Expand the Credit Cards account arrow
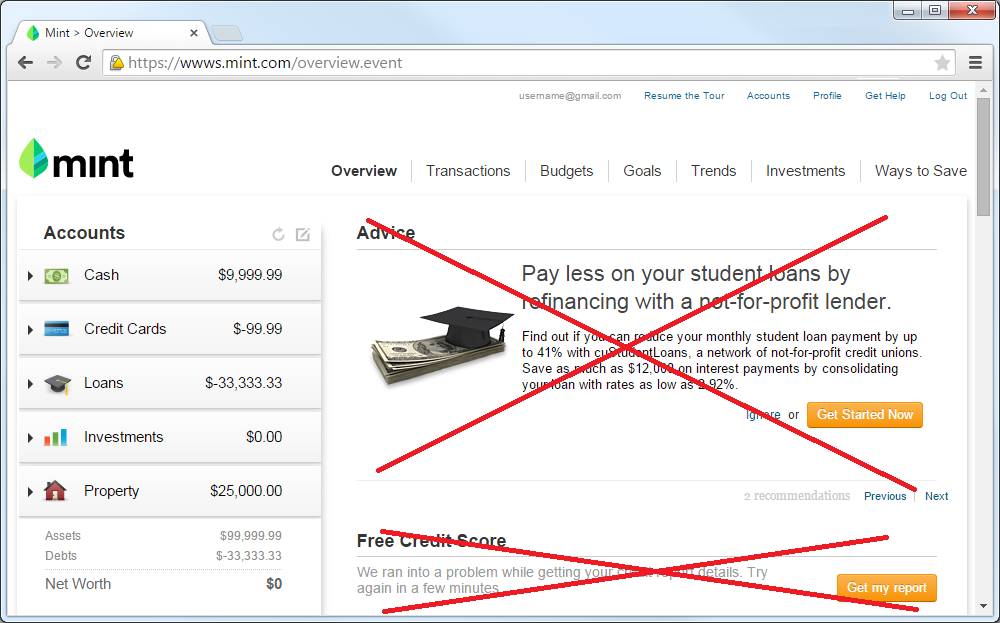This screenshot has width=1000, height=623. coord(30,330)
